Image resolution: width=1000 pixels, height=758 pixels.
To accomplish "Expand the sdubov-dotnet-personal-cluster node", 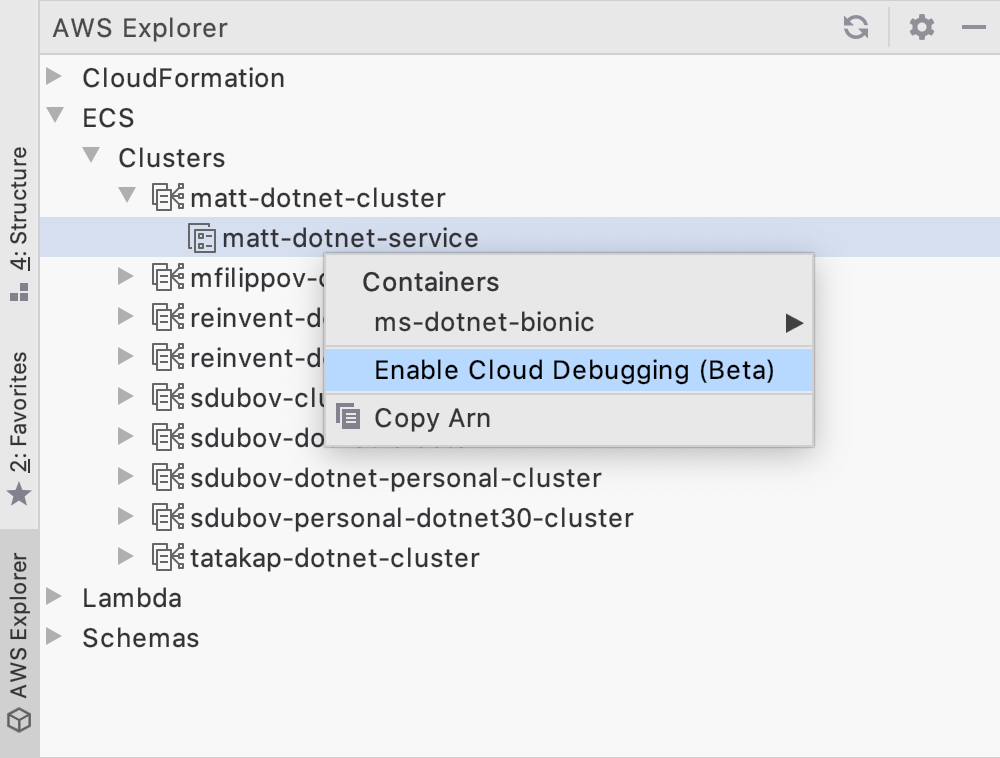I will [x=126, y=476].
